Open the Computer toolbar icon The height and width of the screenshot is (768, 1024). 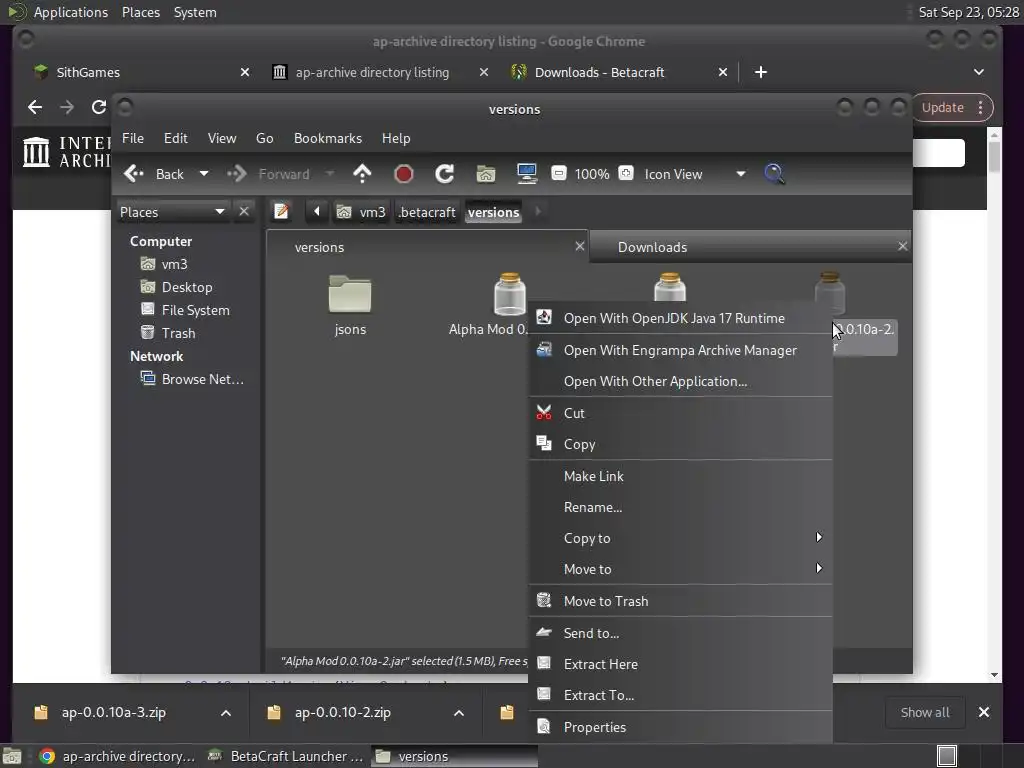coord(526,174)
